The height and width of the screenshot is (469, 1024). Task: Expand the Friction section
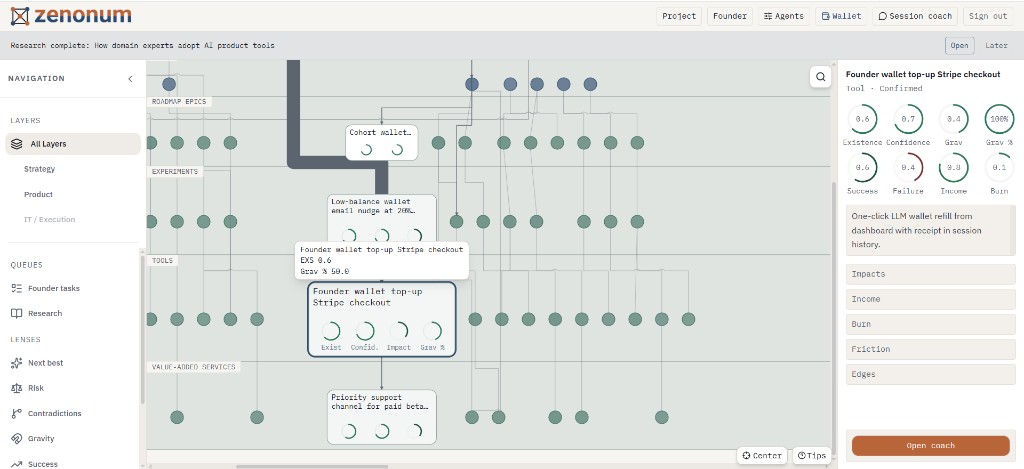tap(931, 349)
